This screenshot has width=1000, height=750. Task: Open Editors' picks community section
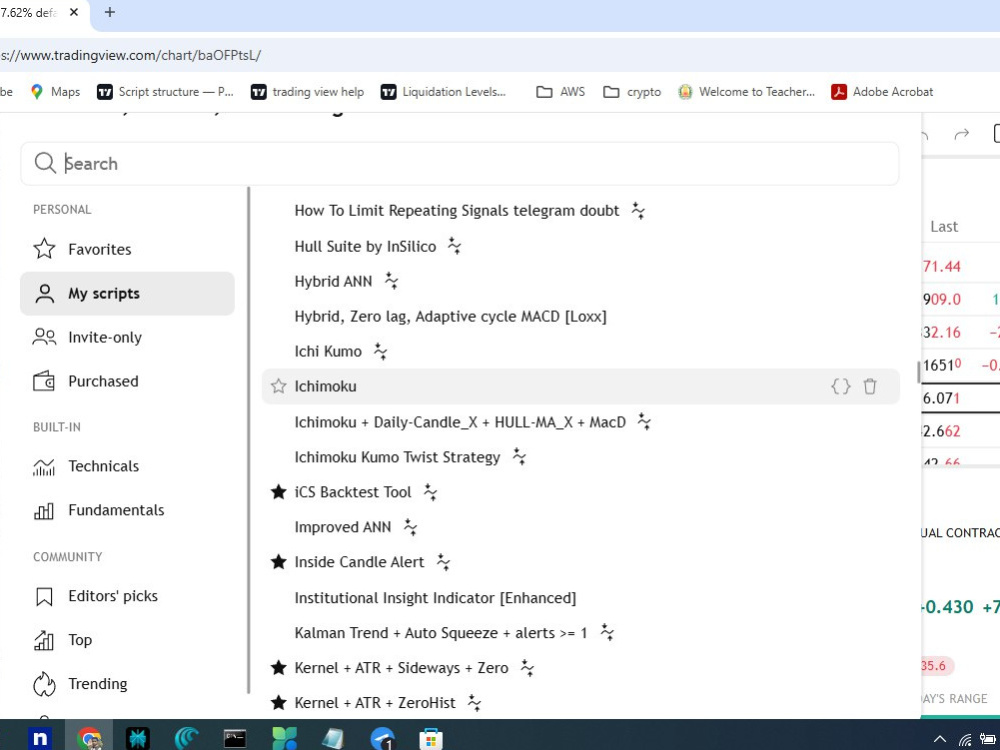point(127,596)
